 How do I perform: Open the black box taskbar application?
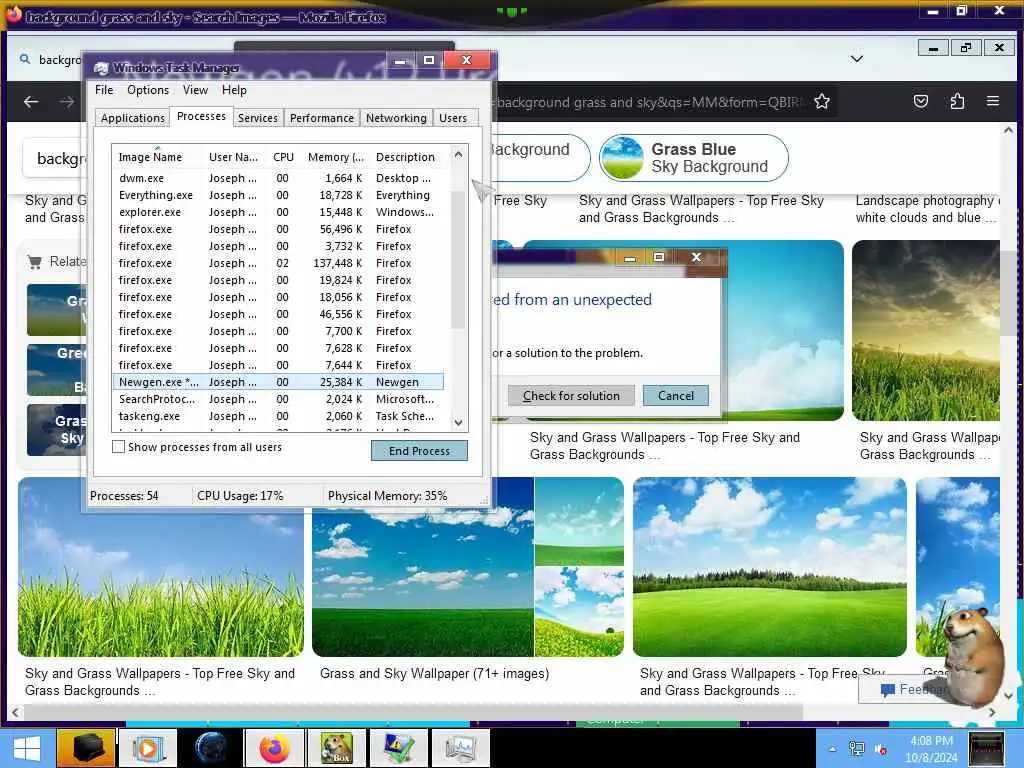(86, 748)
